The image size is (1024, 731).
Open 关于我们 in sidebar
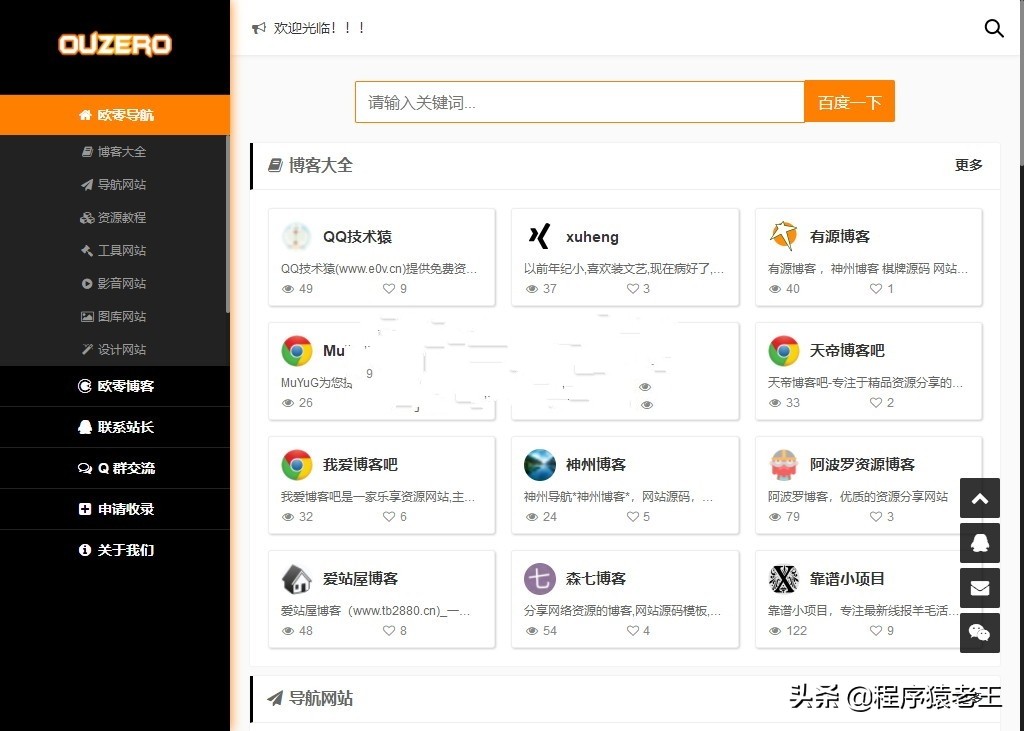115,550
